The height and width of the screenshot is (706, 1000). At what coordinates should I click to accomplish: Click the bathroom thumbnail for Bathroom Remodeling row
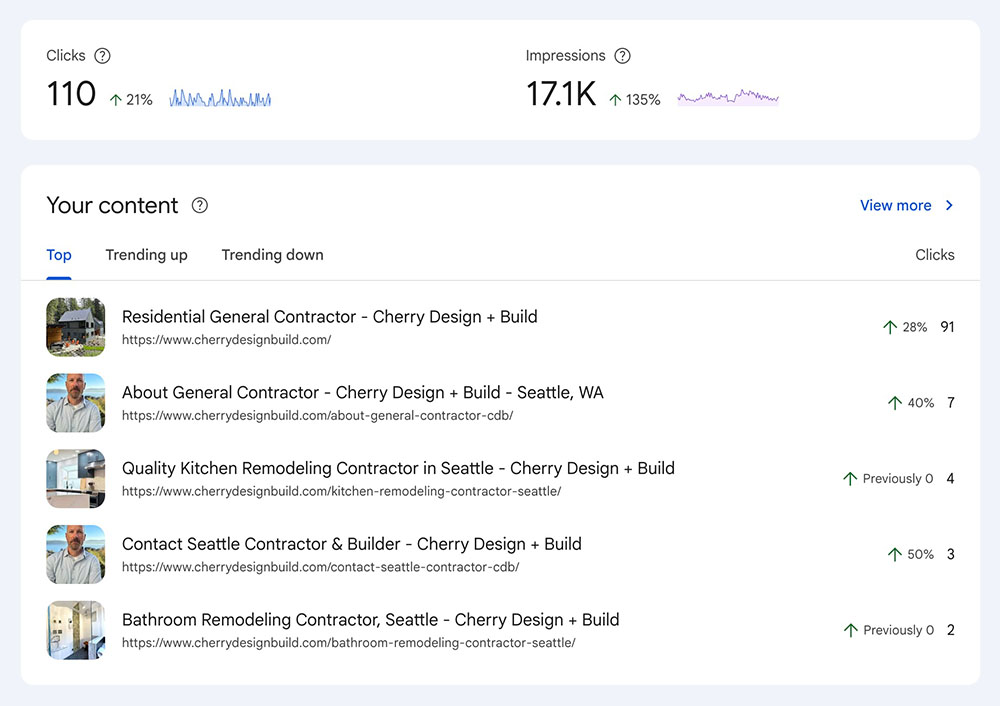pyautogui.click(x=76, y=630)
